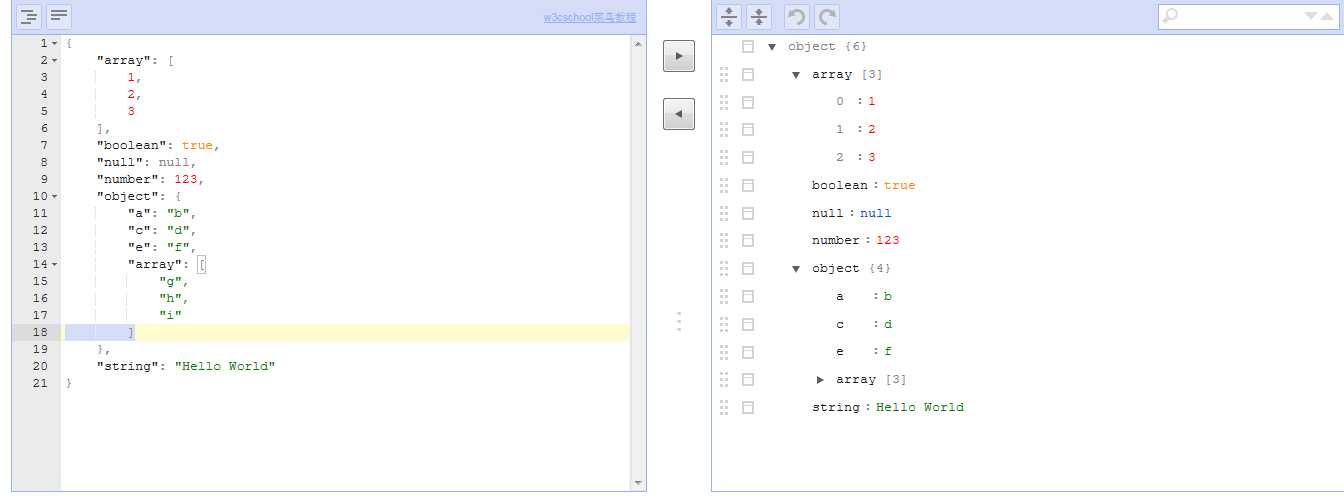This screenshot has height=496, width=1344.
Task: Click the square box on the object {4} row
Action: (x=747, y=268)
